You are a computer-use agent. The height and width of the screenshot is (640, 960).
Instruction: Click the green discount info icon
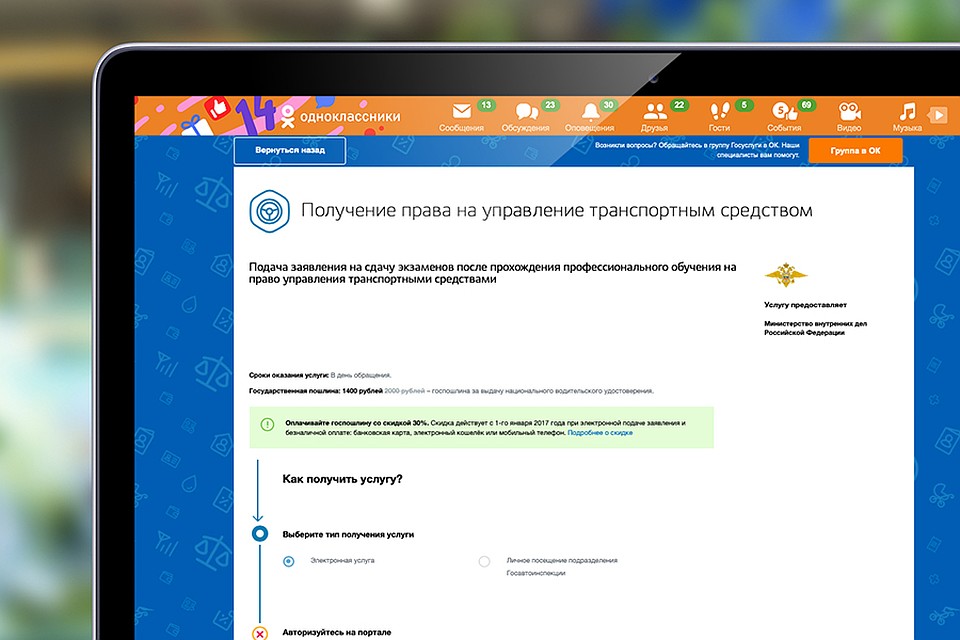[x=268, y=424]
